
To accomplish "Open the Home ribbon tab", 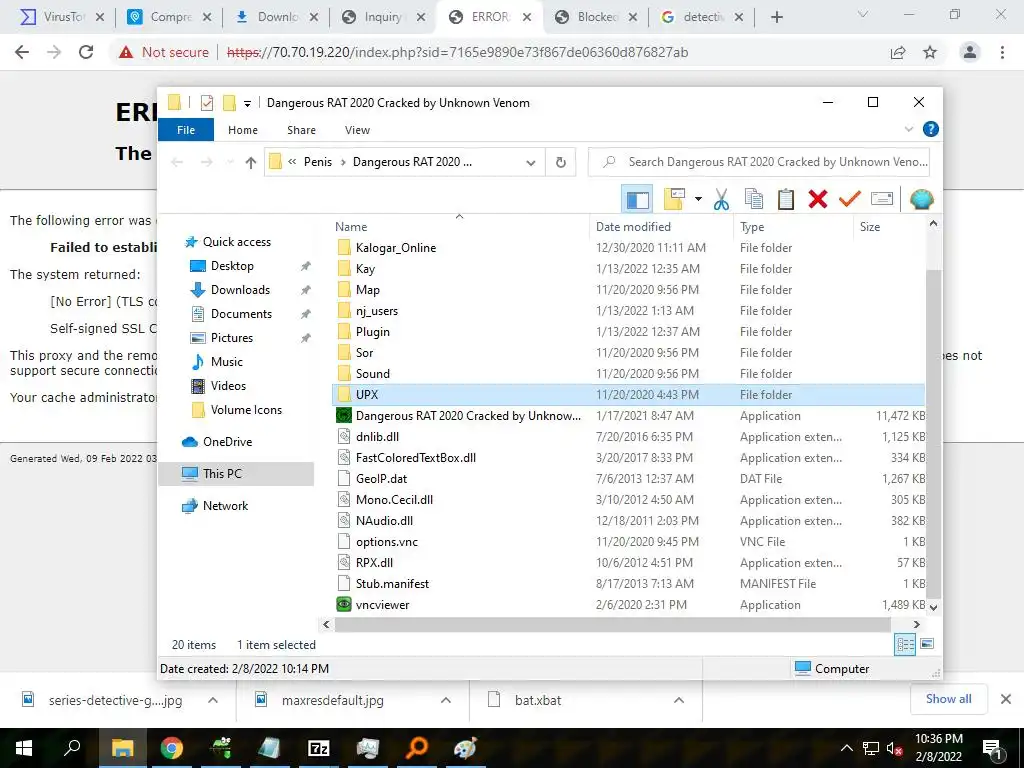I will [x=243, y=130].
